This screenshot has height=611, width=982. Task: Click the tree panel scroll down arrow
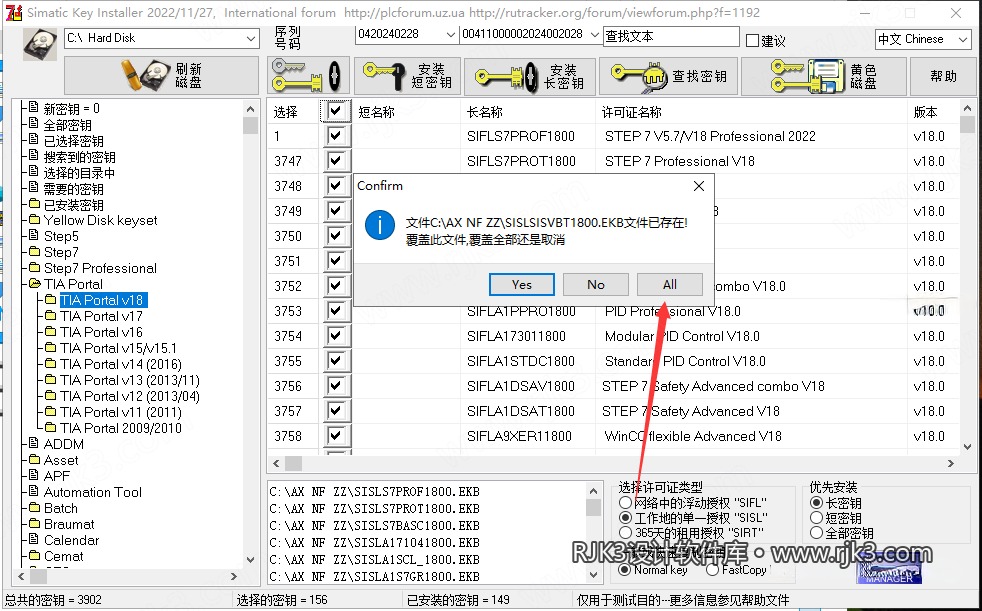pyautogui.click(x=251, y=560)
